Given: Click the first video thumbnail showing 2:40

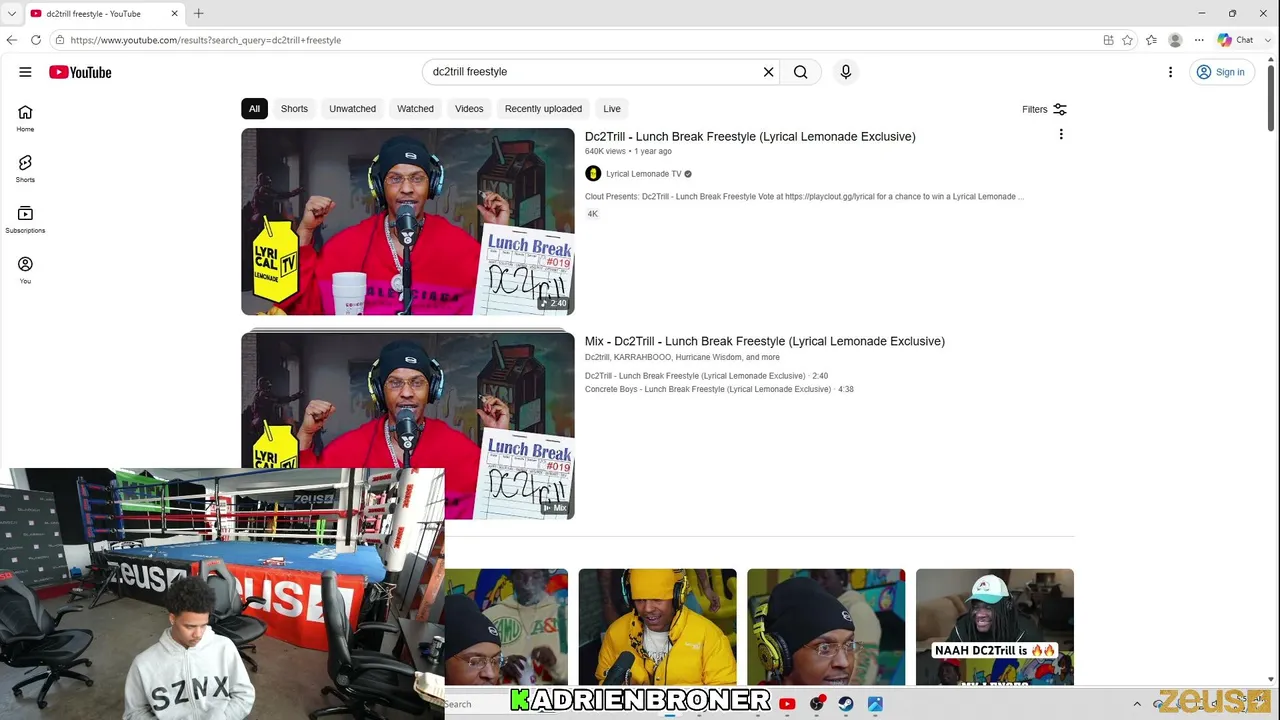Looking at the screenshot, I should pyautogui.click(x=408, y=222).
